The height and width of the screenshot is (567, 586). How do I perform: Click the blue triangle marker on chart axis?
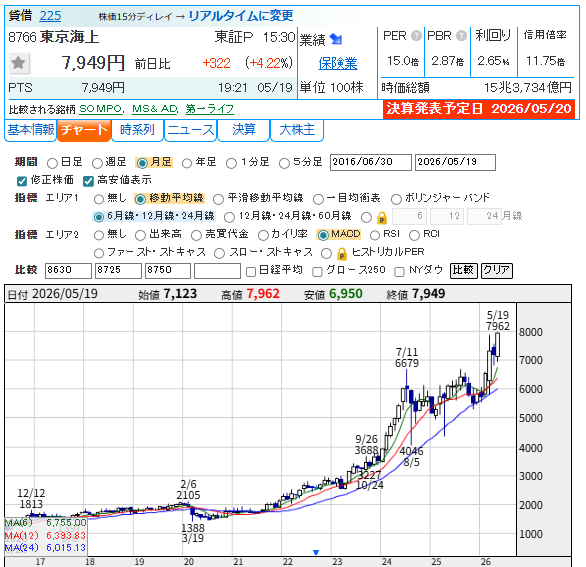click(x=316, y=552)
